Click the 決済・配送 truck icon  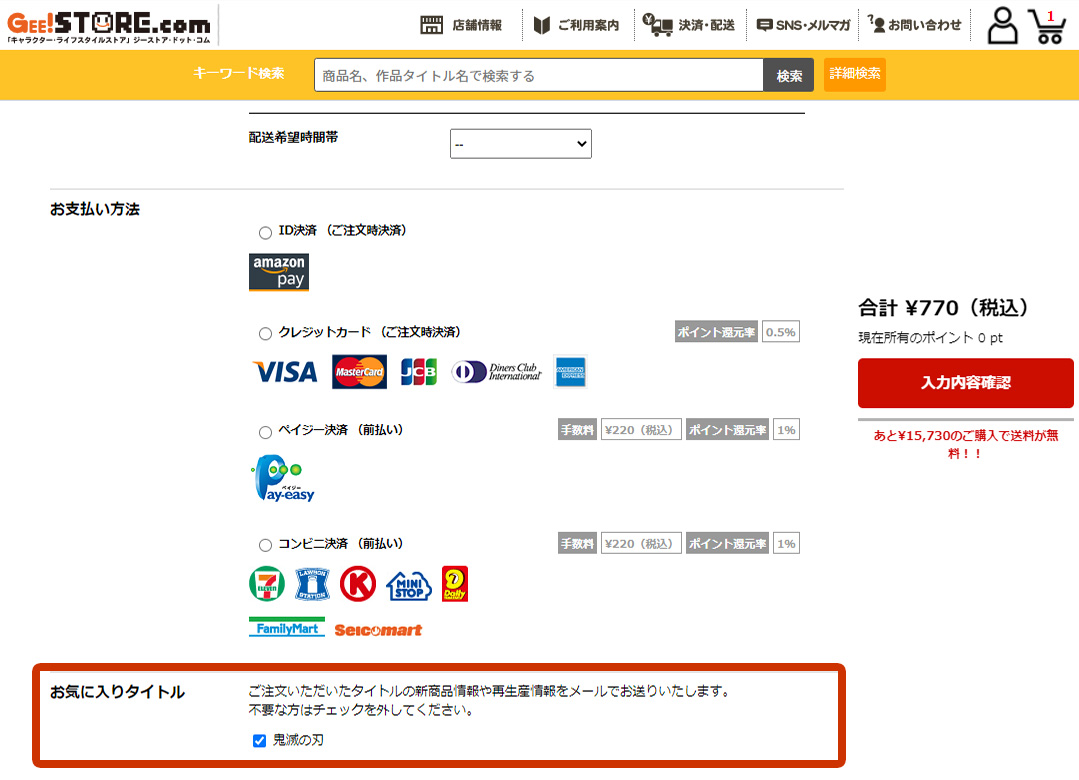657,25
